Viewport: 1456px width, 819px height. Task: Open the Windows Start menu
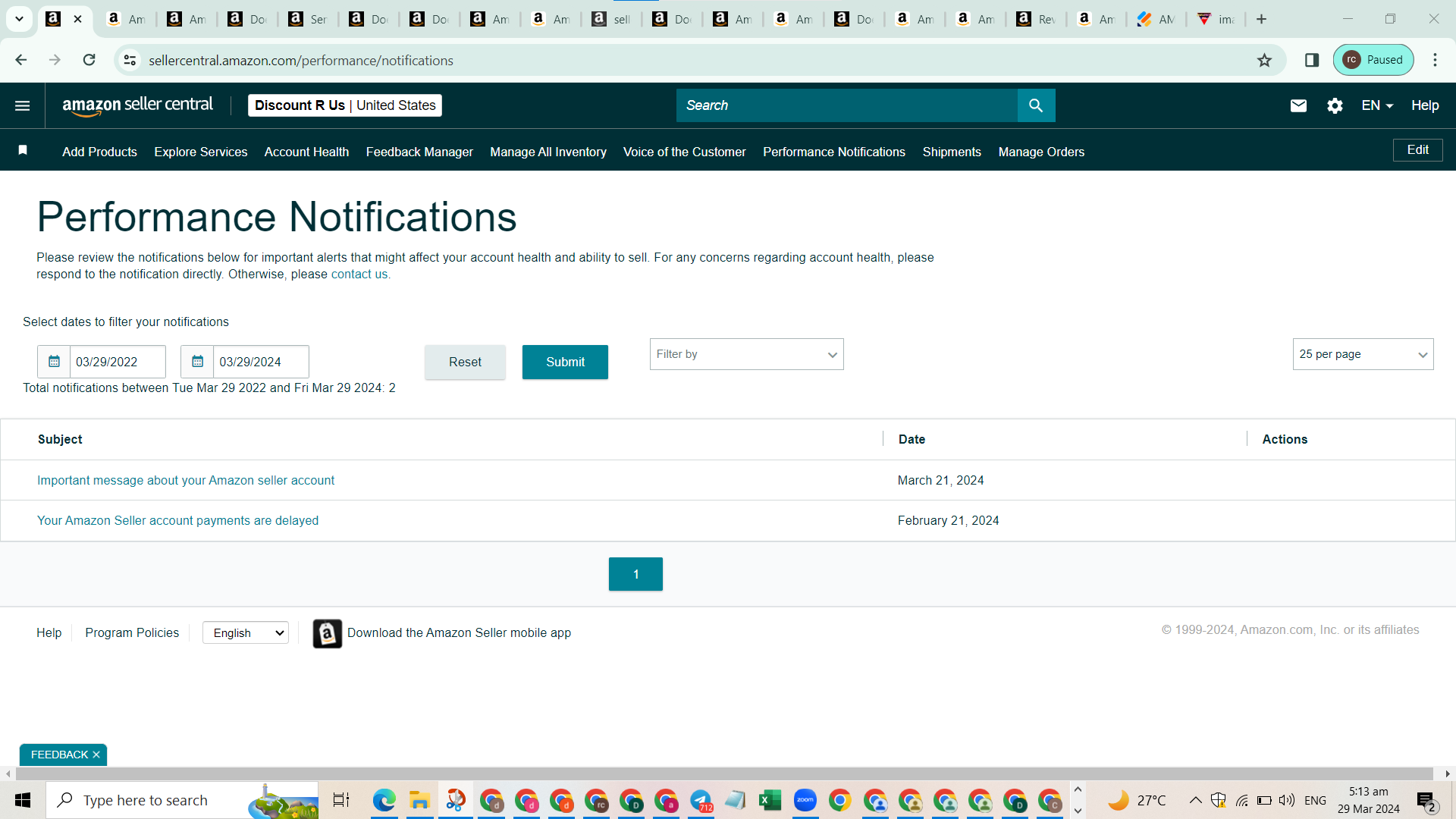(23, 800)
